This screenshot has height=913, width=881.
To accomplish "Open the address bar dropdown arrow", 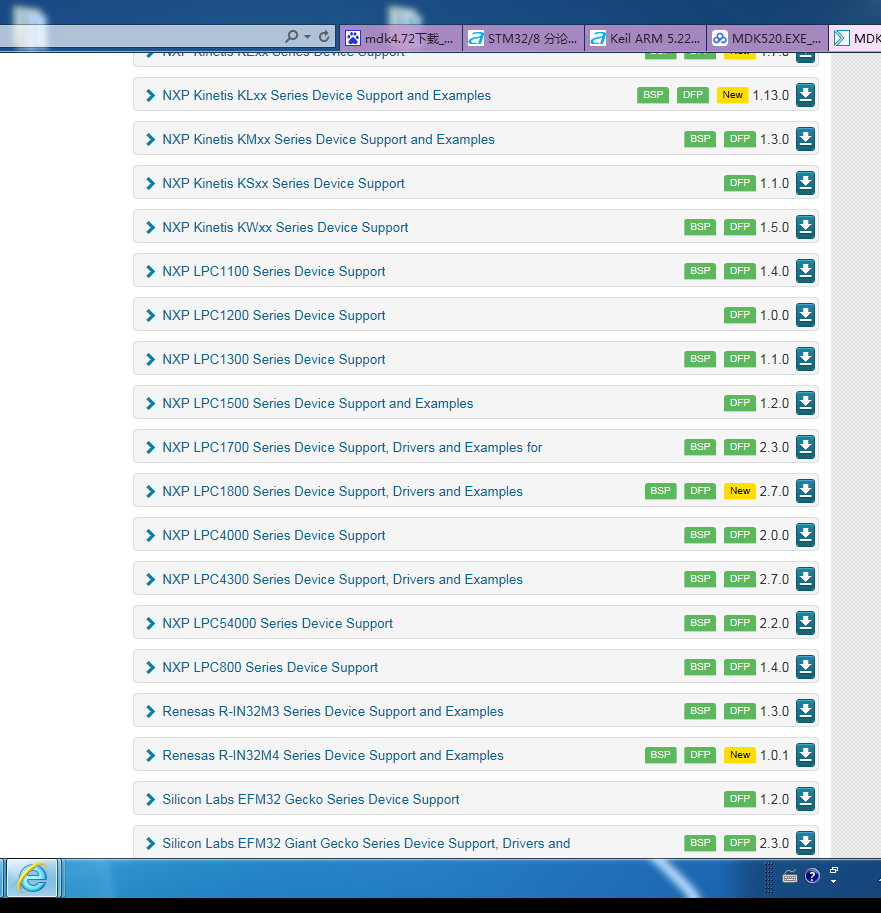I will pyautogui.click(x=307, y=37).
